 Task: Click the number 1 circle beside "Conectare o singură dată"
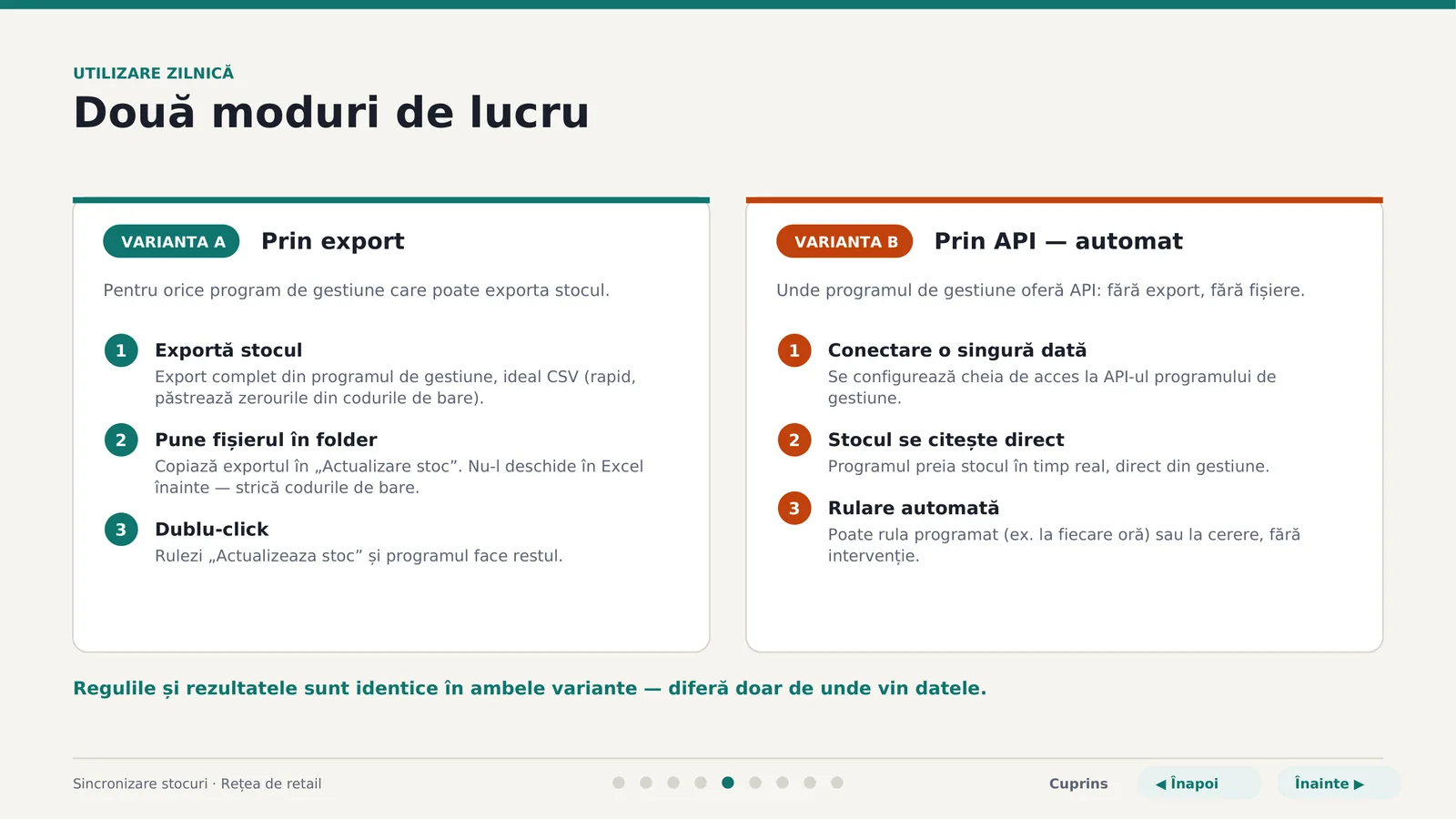pyautogui.click(x=794, y=350)
